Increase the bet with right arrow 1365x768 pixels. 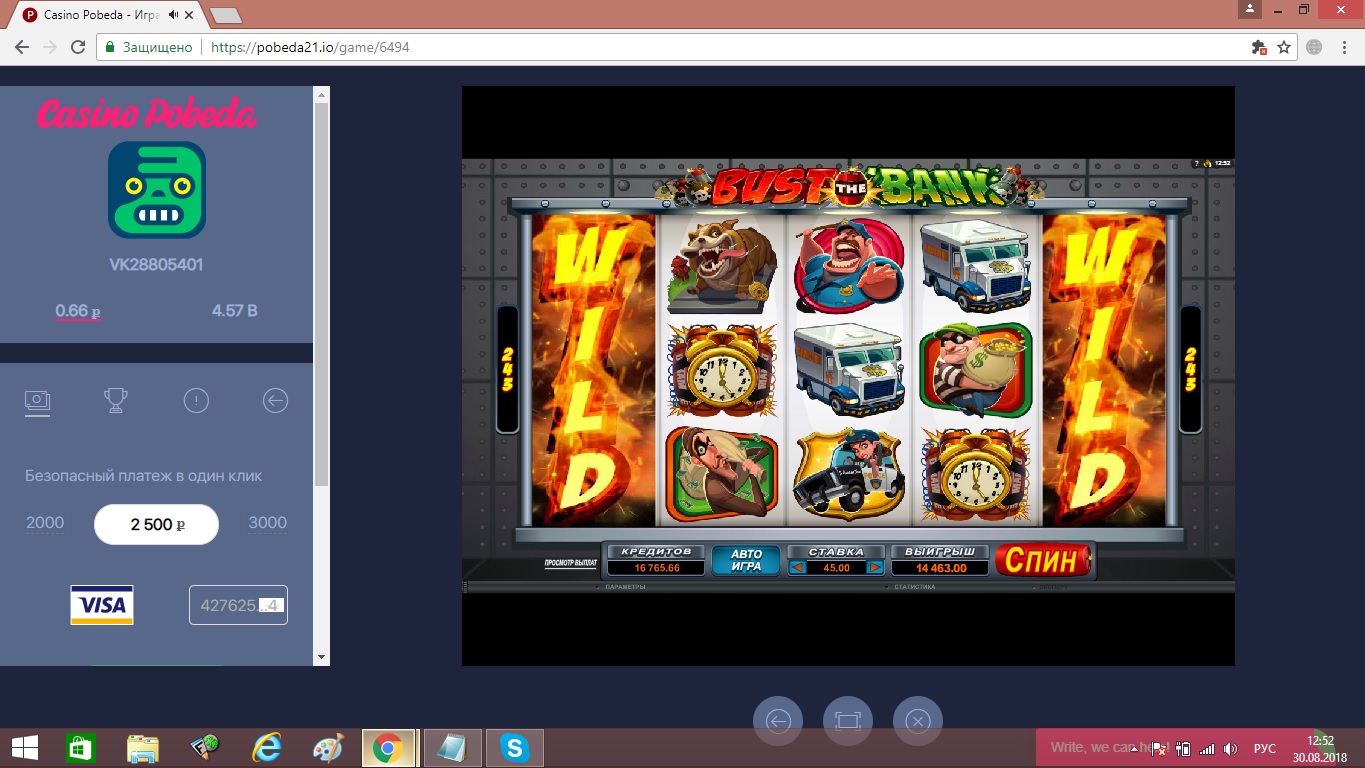[x=875, y=568]
